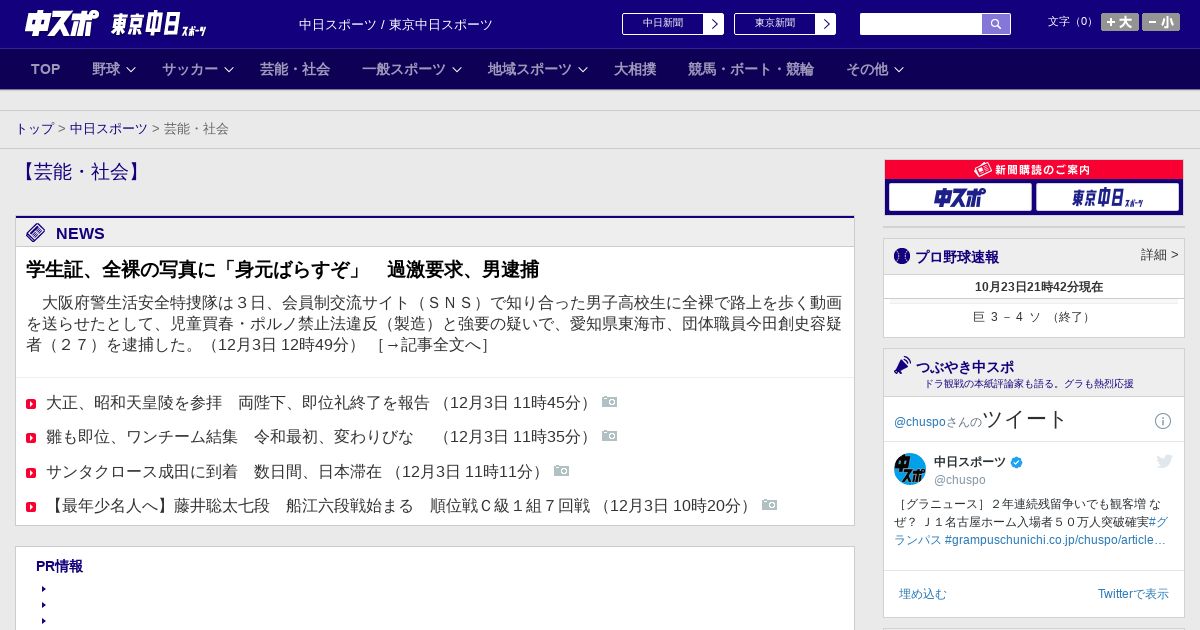This screenshot has width=1200, height=630.
Task: Open the 大相撲 menu item
Action: 635,69
